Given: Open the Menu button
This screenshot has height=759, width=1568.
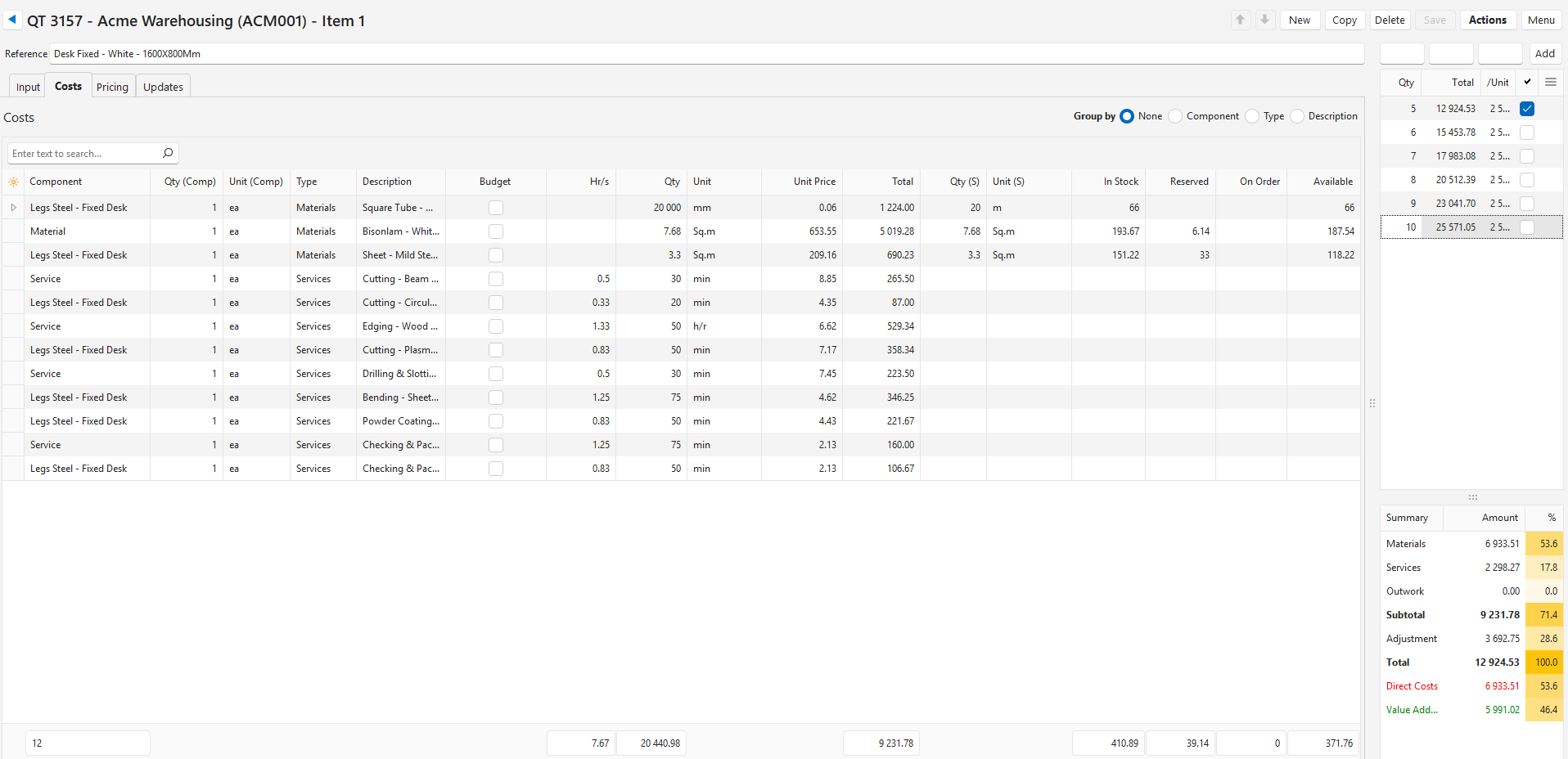Looking at the screenshot, I should tap(1541, 20).
